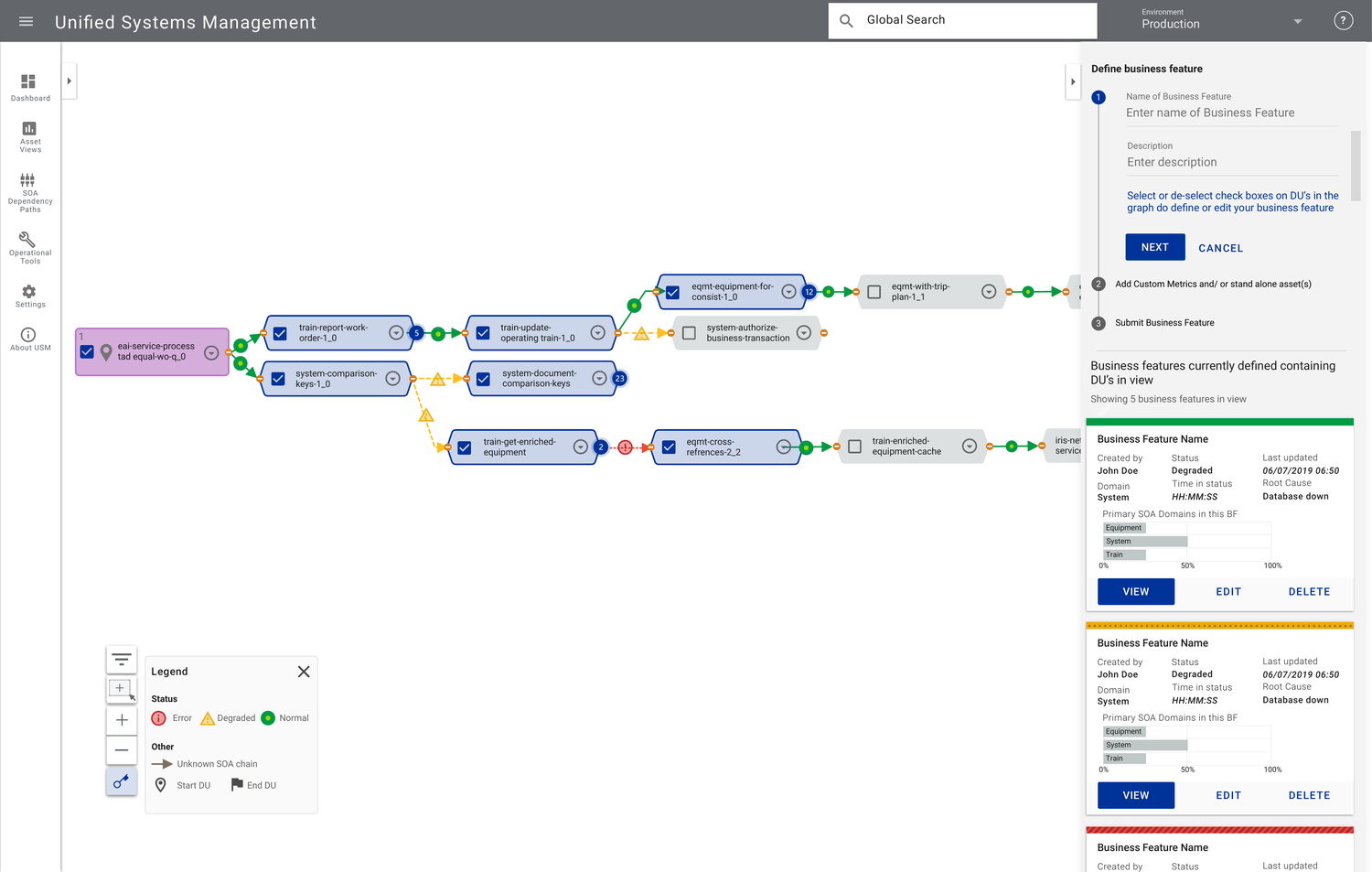Viewport: 1372px width, 872px height.
Task: Click DELETE on the green business feature card
Action: point(1310,592)
